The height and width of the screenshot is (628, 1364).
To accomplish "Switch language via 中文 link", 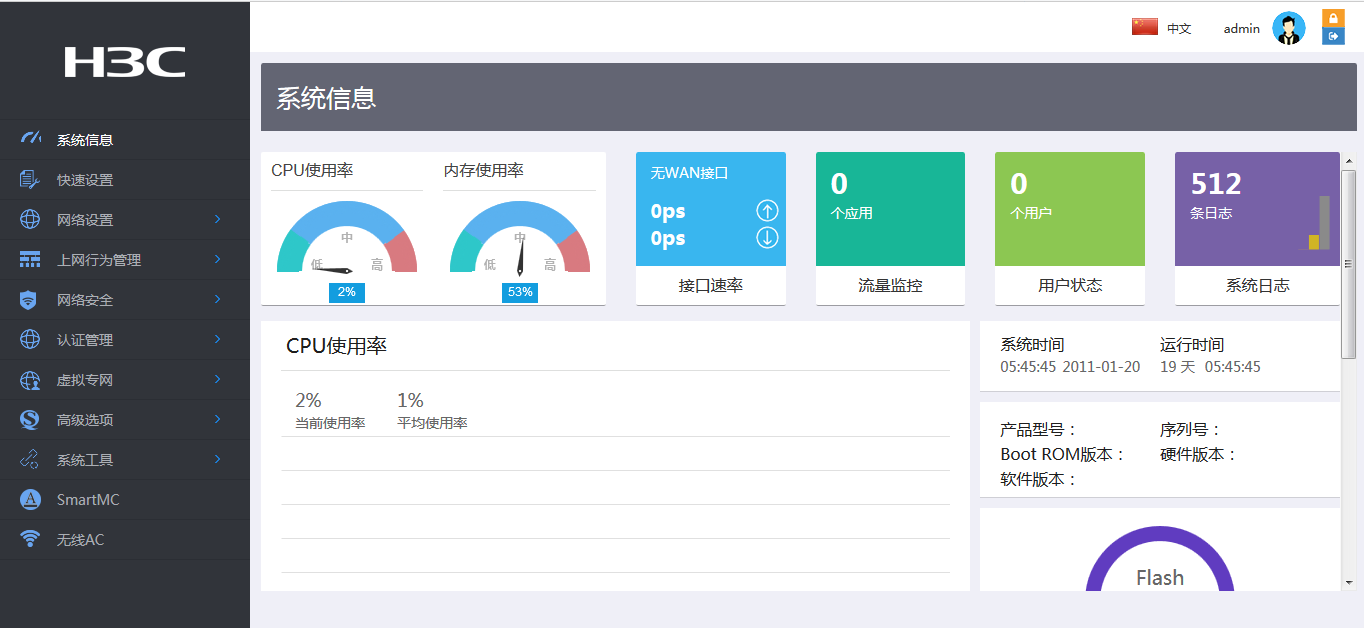I will (x=1179, y=28).
